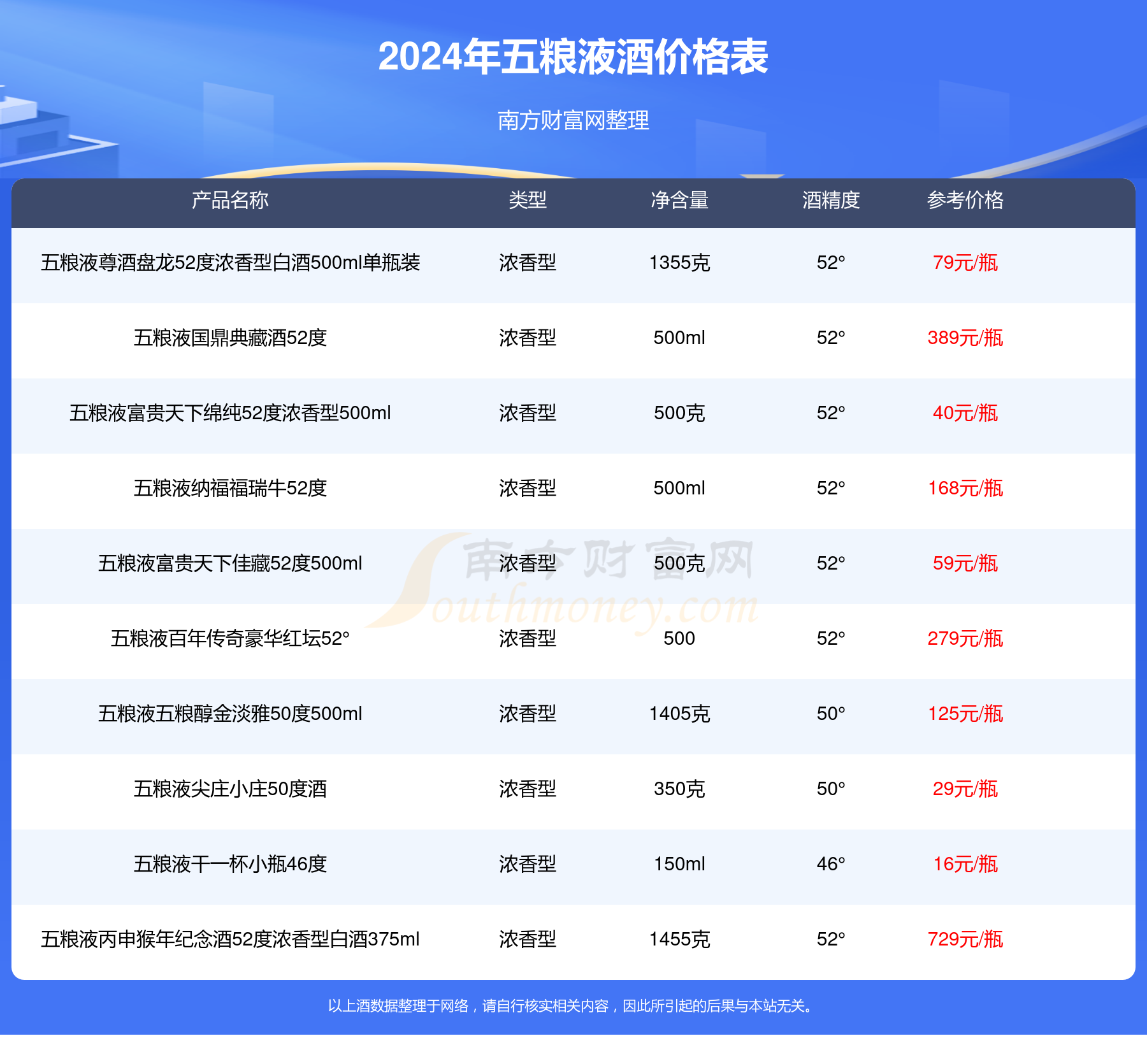Click the title 2024年五粮液酒价格表
This screenshot has height=1064, width=1147.
pyautogui.click(x=573, y=57)
